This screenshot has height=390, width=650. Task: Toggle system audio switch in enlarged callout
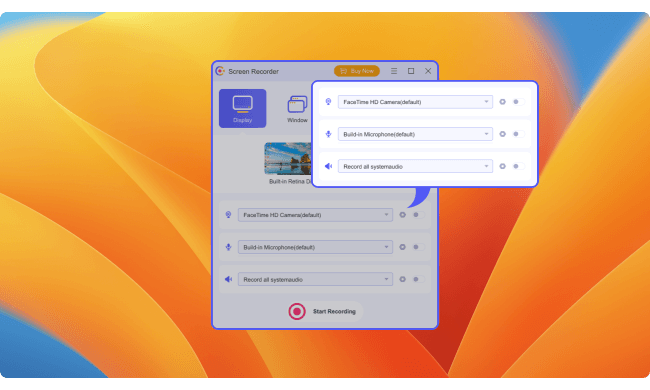tap(518, 166)
